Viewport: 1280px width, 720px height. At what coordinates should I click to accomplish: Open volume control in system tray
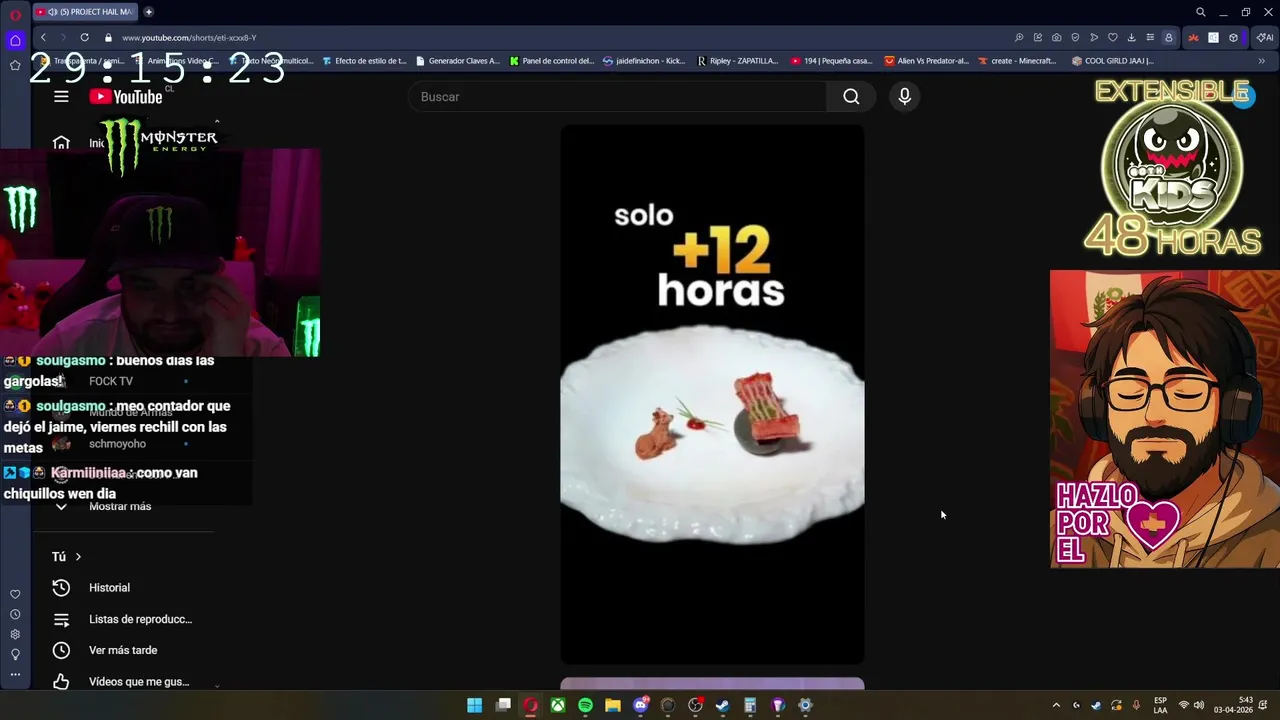click(1199, 705)
